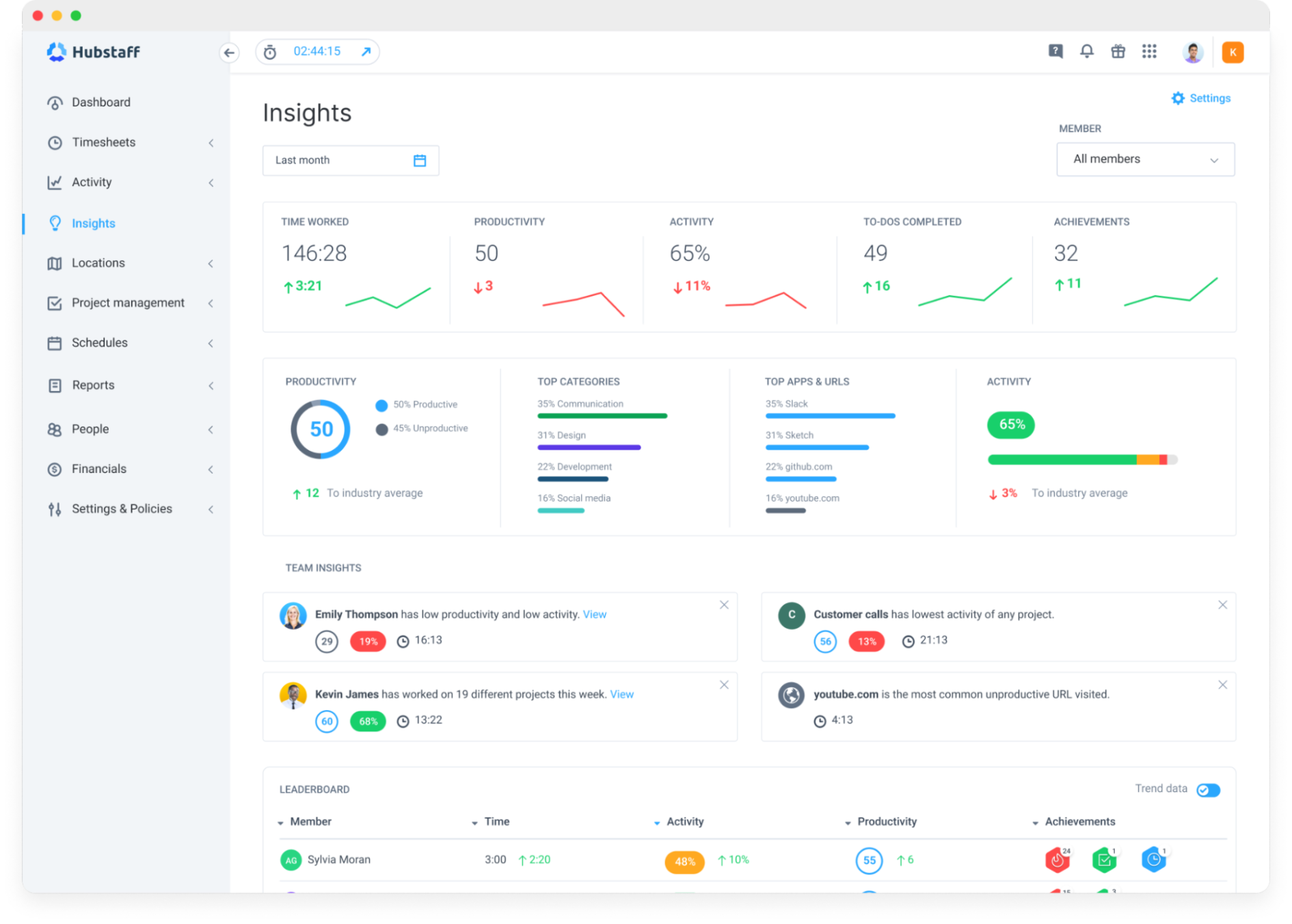Navigate to the People section
The height and width of the screenshot is (924, 1292).
pyautogui.click(x=89, y=429)
